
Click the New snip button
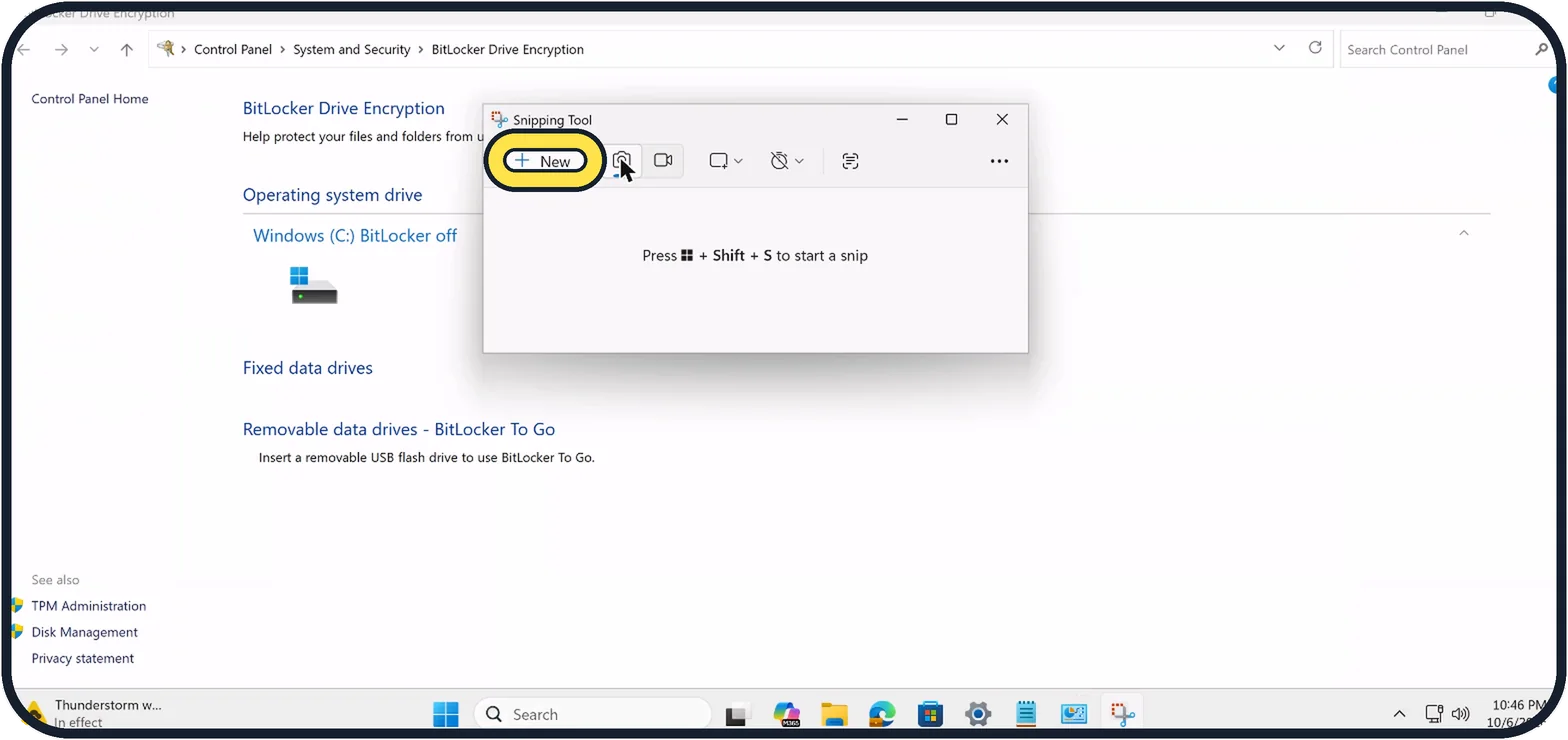click(x=545, y=161)
